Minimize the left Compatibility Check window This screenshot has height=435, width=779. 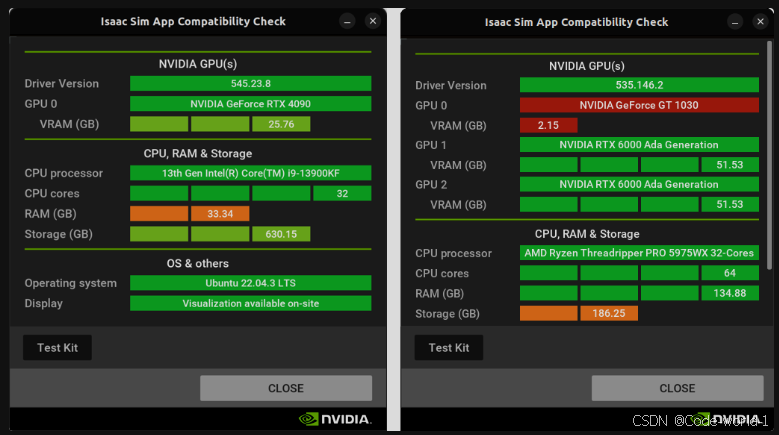[x=347, y=21]
